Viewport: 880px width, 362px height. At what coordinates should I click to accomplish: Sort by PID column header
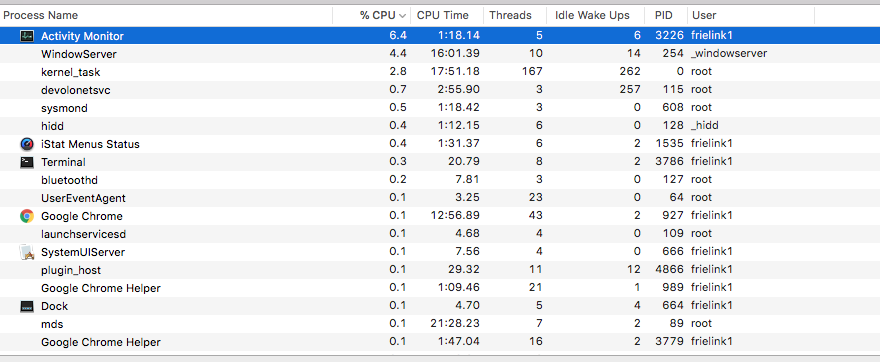click(667, 15)
